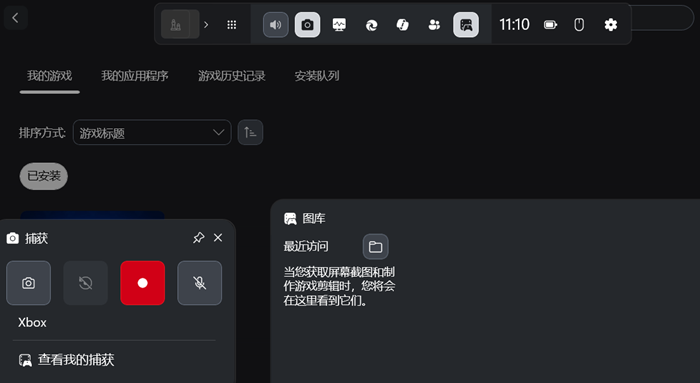The height and width of the screenshot is (383, 700).
Task: Open 安装队列 tab
Action: [x=317, y=76]
